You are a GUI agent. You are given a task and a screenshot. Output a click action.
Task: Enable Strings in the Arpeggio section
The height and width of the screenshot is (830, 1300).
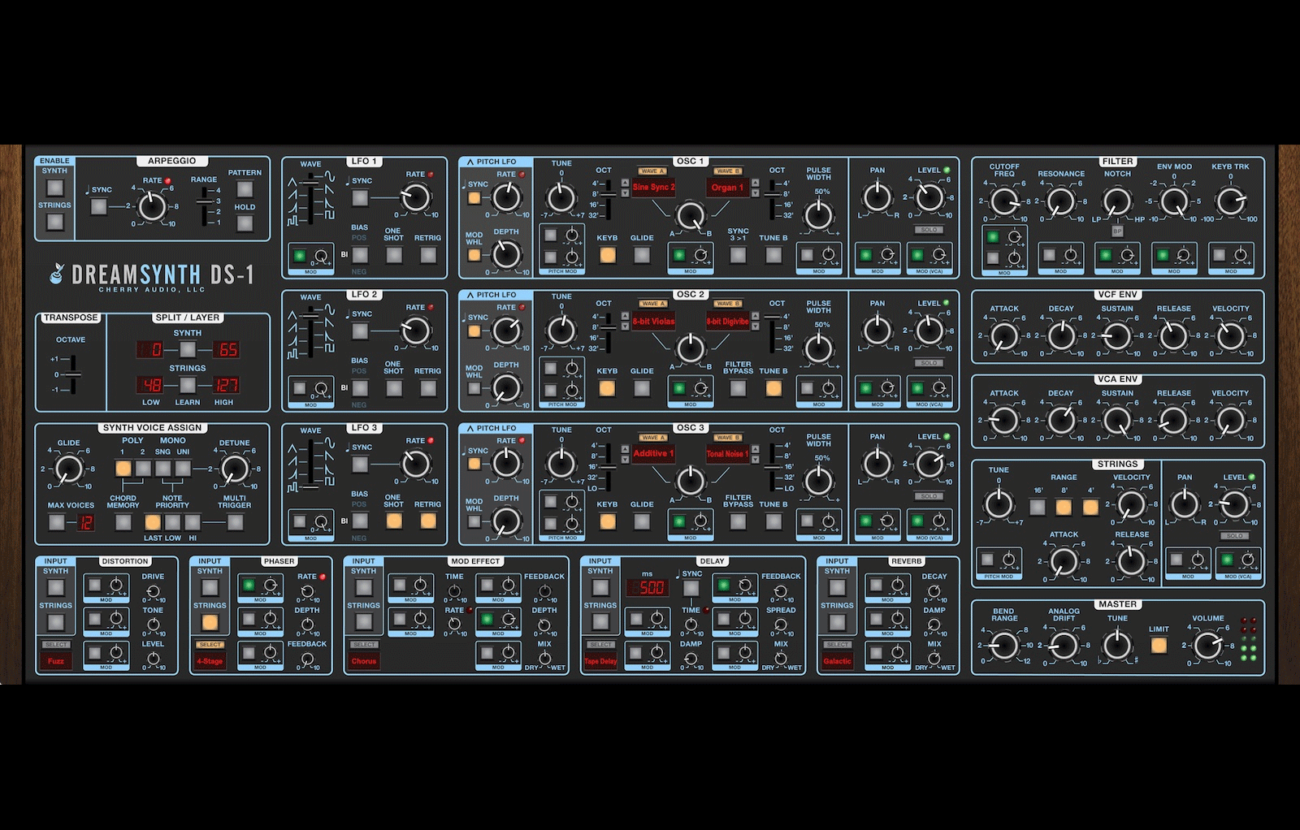pyautogui.click(x=55, y=222)
